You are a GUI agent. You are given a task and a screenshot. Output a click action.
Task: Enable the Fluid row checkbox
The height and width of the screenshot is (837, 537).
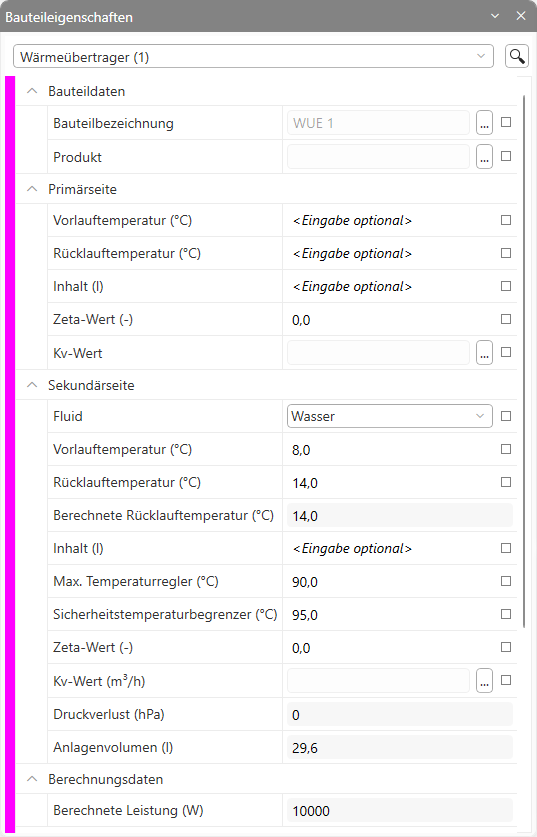click(506, 416)
